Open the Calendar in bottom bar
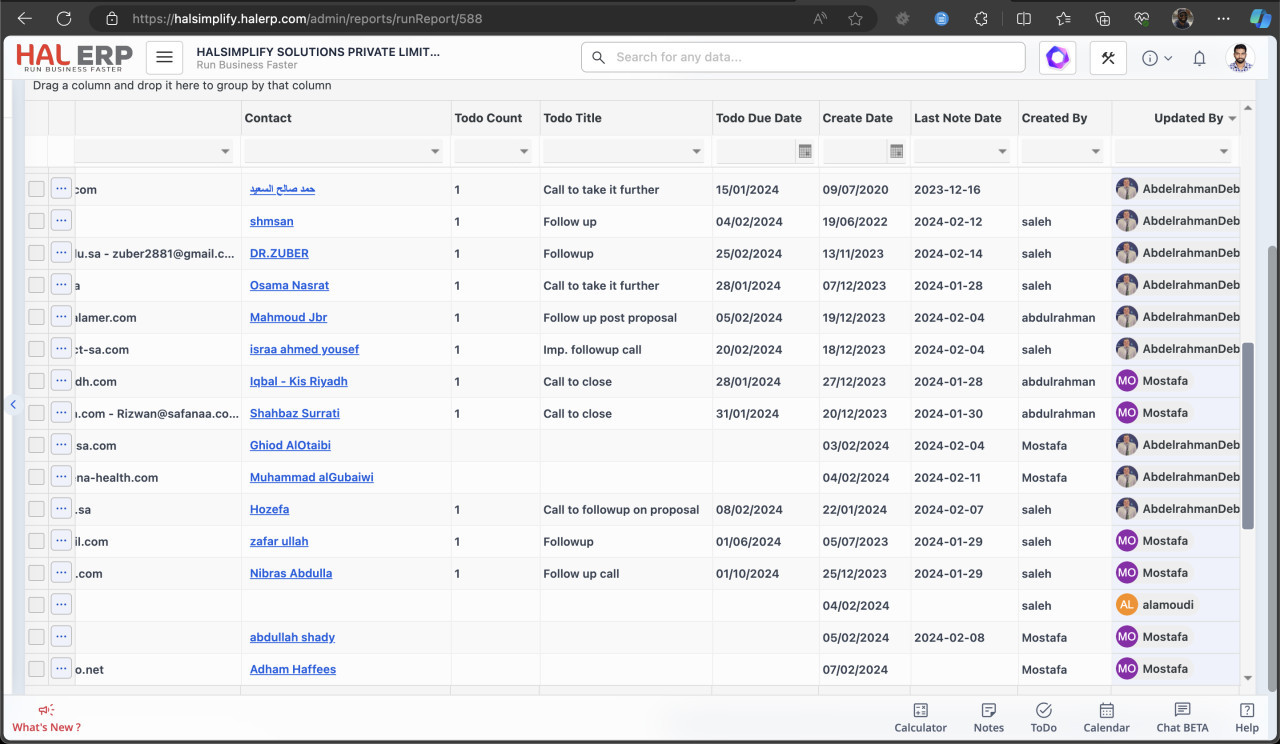Image resolution: width=1280 pixels, height=744 pixels. (x=1106, y=717)
